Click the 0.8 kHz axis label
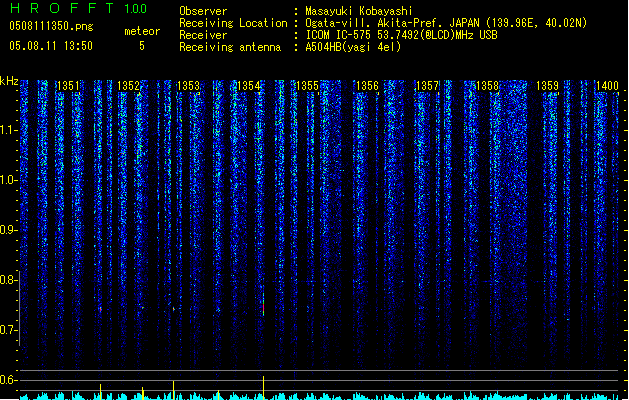 [8, 280]
